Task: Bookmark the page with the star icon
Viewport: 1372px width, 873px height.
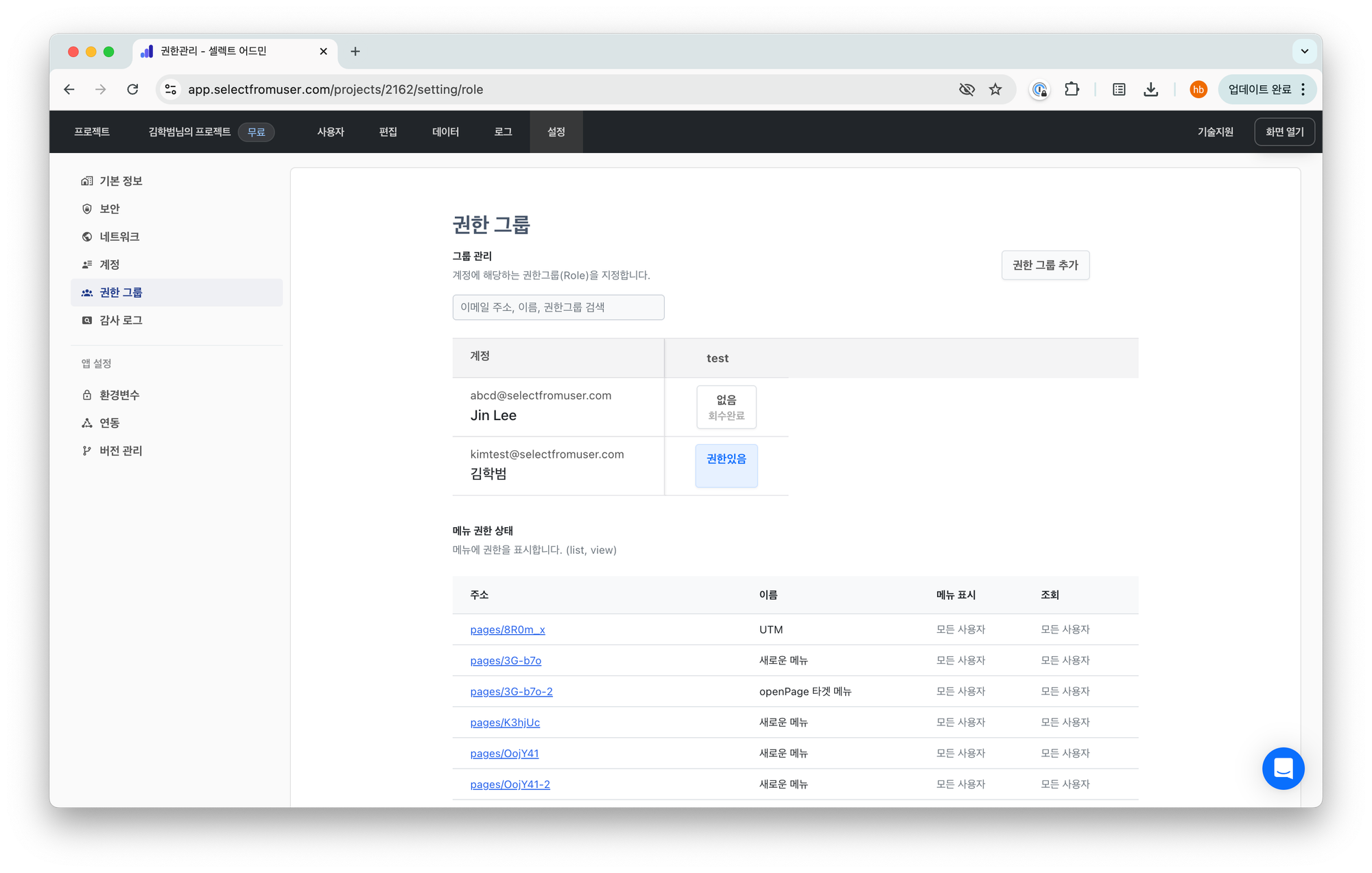Action: 995,89
